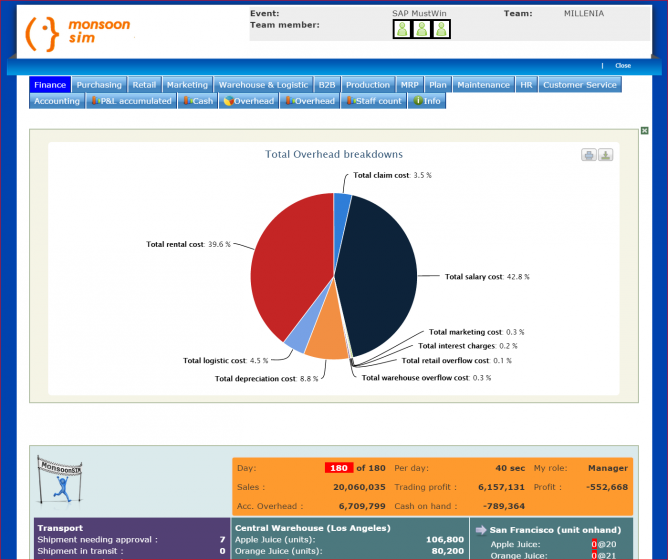Select the B2B tab
This screenshot has width=668, height=560.
point(327,84)
